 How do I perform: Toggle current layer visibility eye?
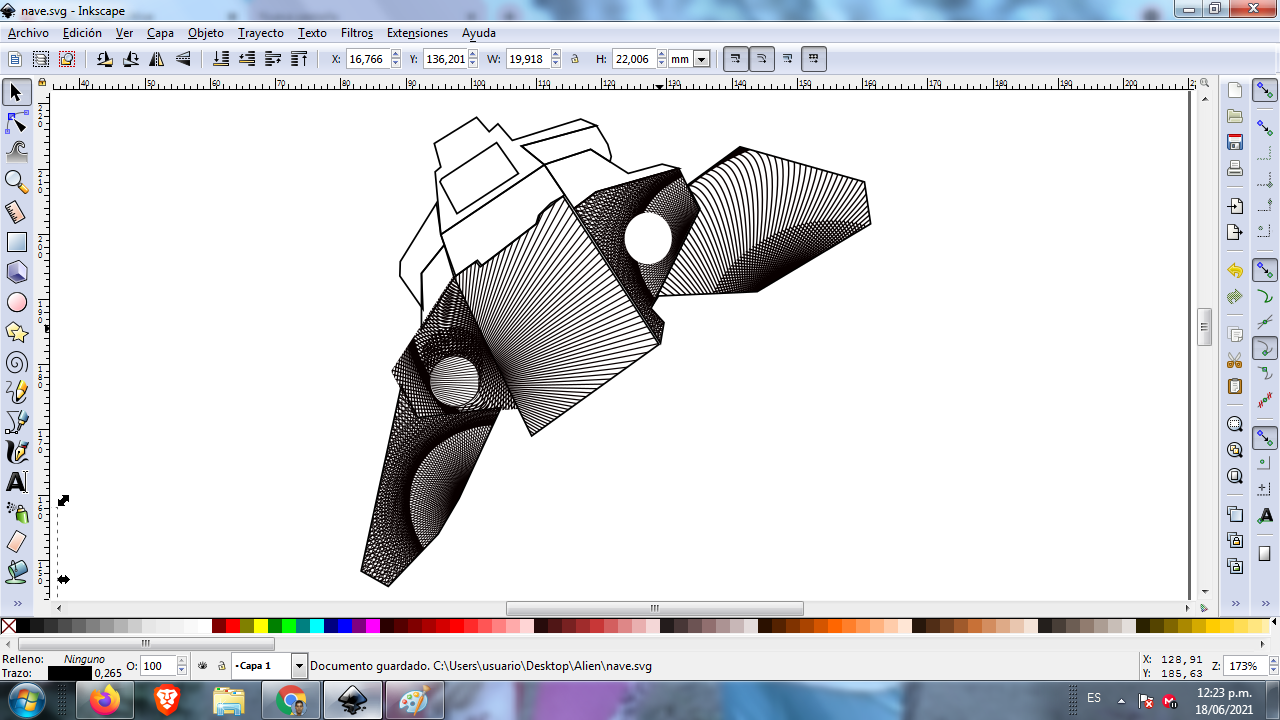(x=203, y=665)
